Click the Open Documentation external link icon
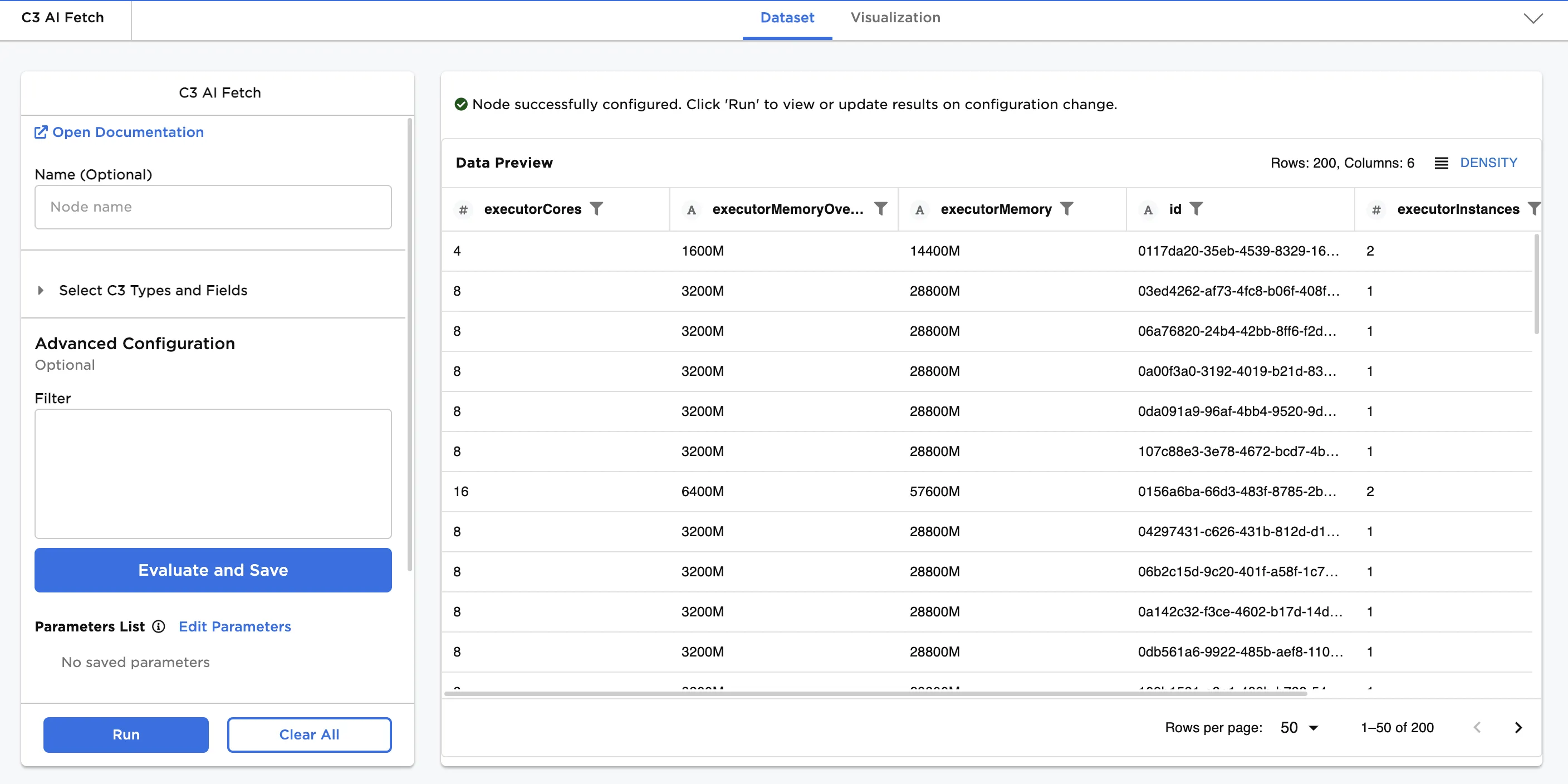The width and height of the screenshot is (1568, 784). pos(41,132)
